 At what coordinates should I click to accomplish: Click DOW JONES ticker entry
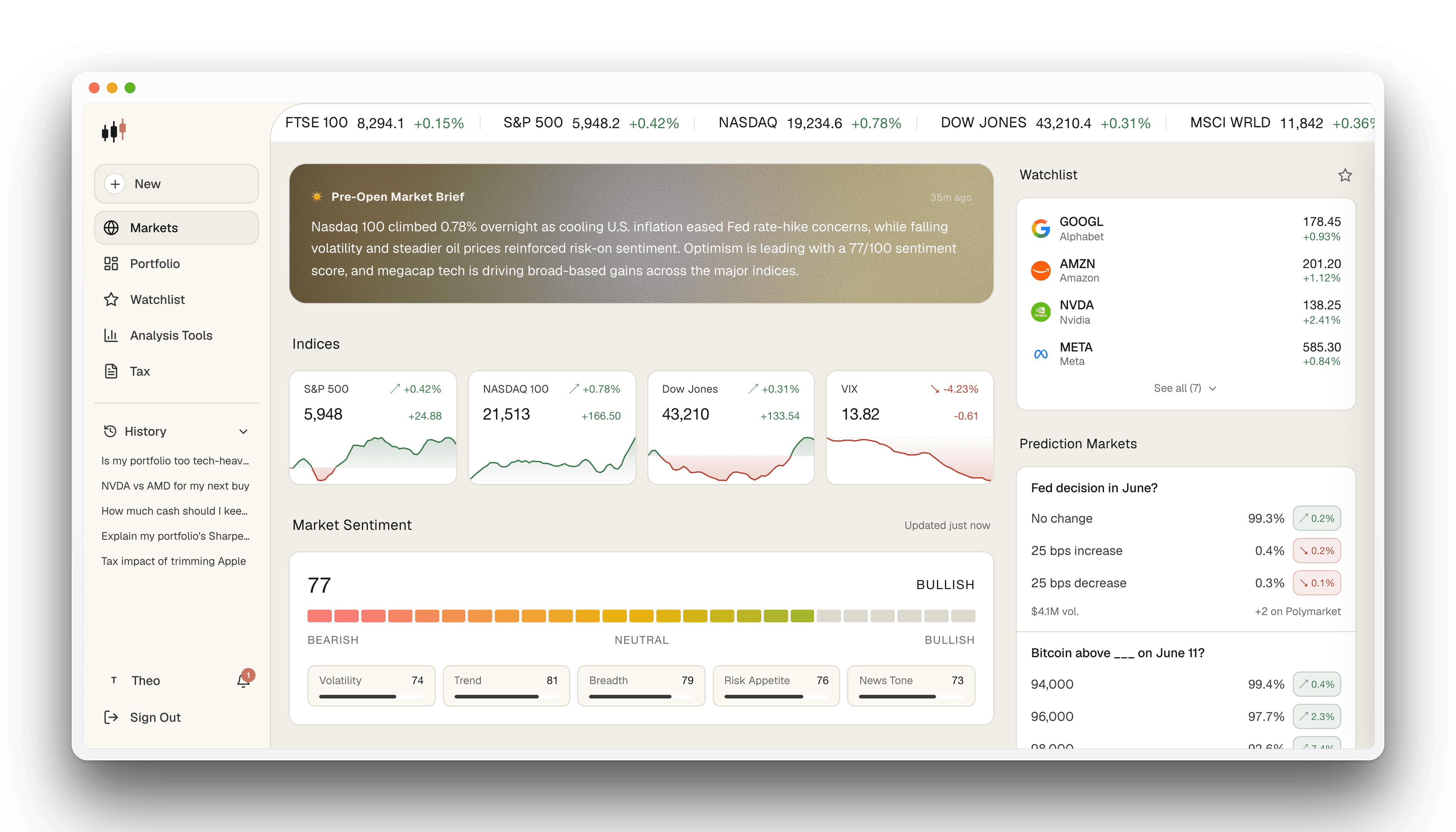coord(1045,123)
